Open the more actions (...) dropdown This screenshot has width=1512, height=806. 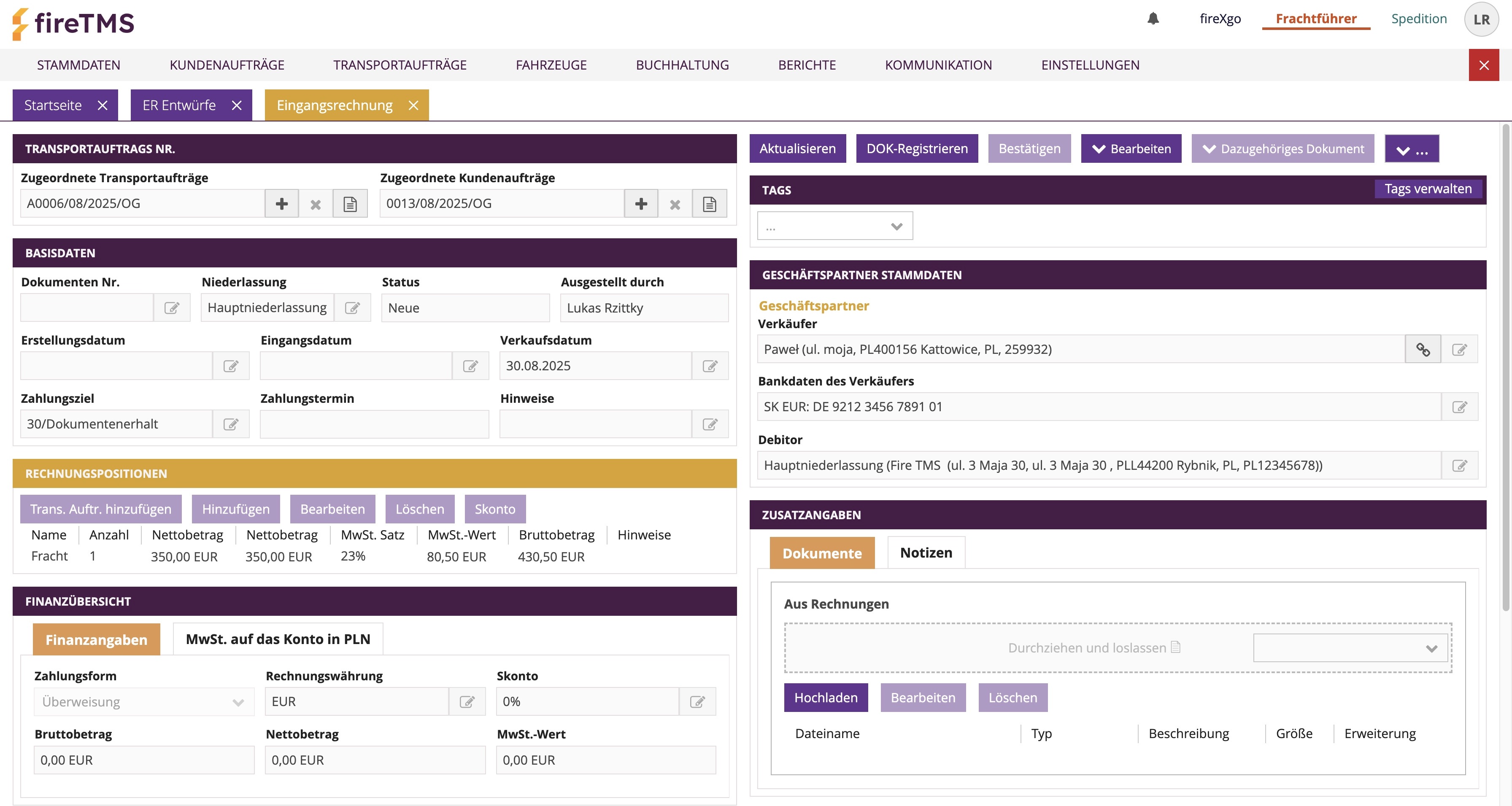[1412, 149]
